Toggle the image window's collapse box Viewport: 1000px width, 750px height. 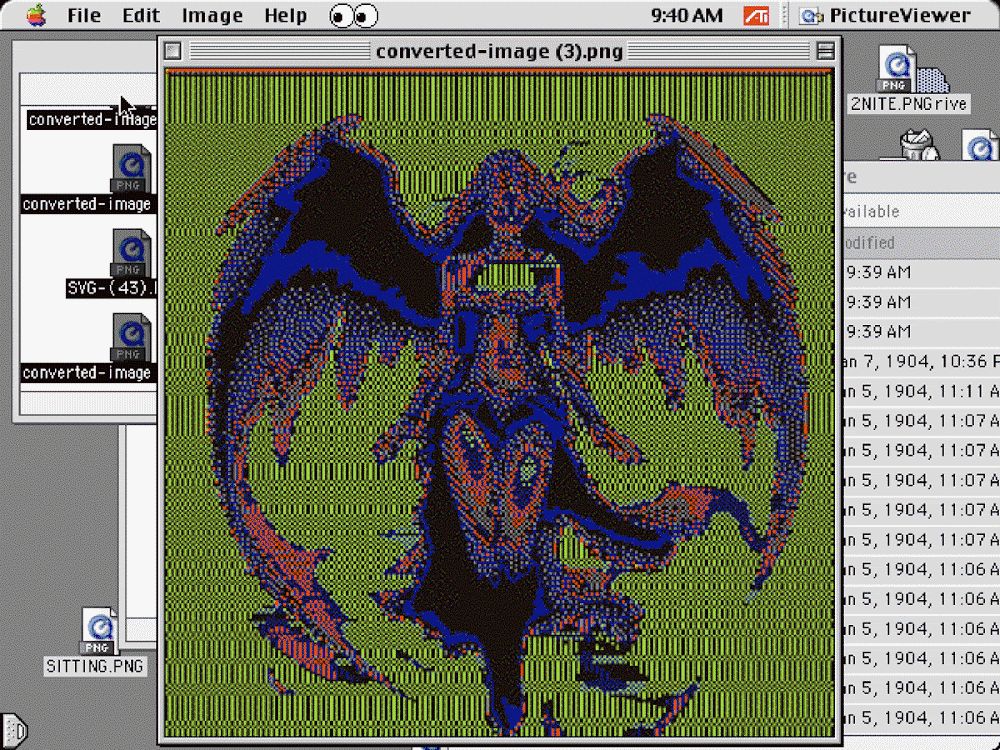pyautogui.click(x=825, y=51)
